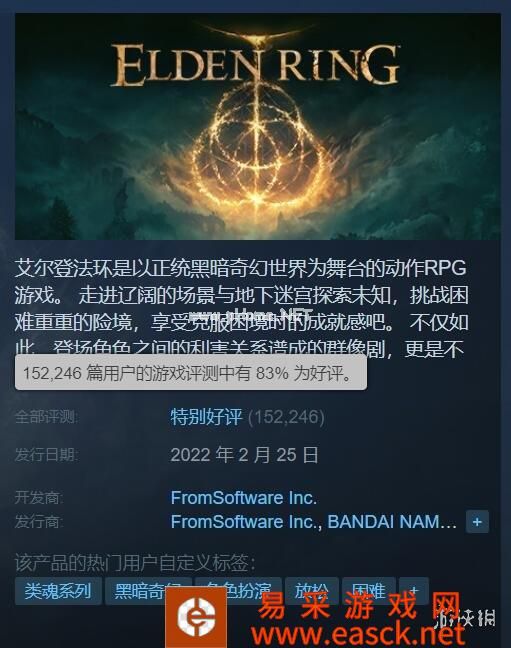The image size is (511, 648).
Task: Select the 类魂系列 tag
Action: click(58, 591)
